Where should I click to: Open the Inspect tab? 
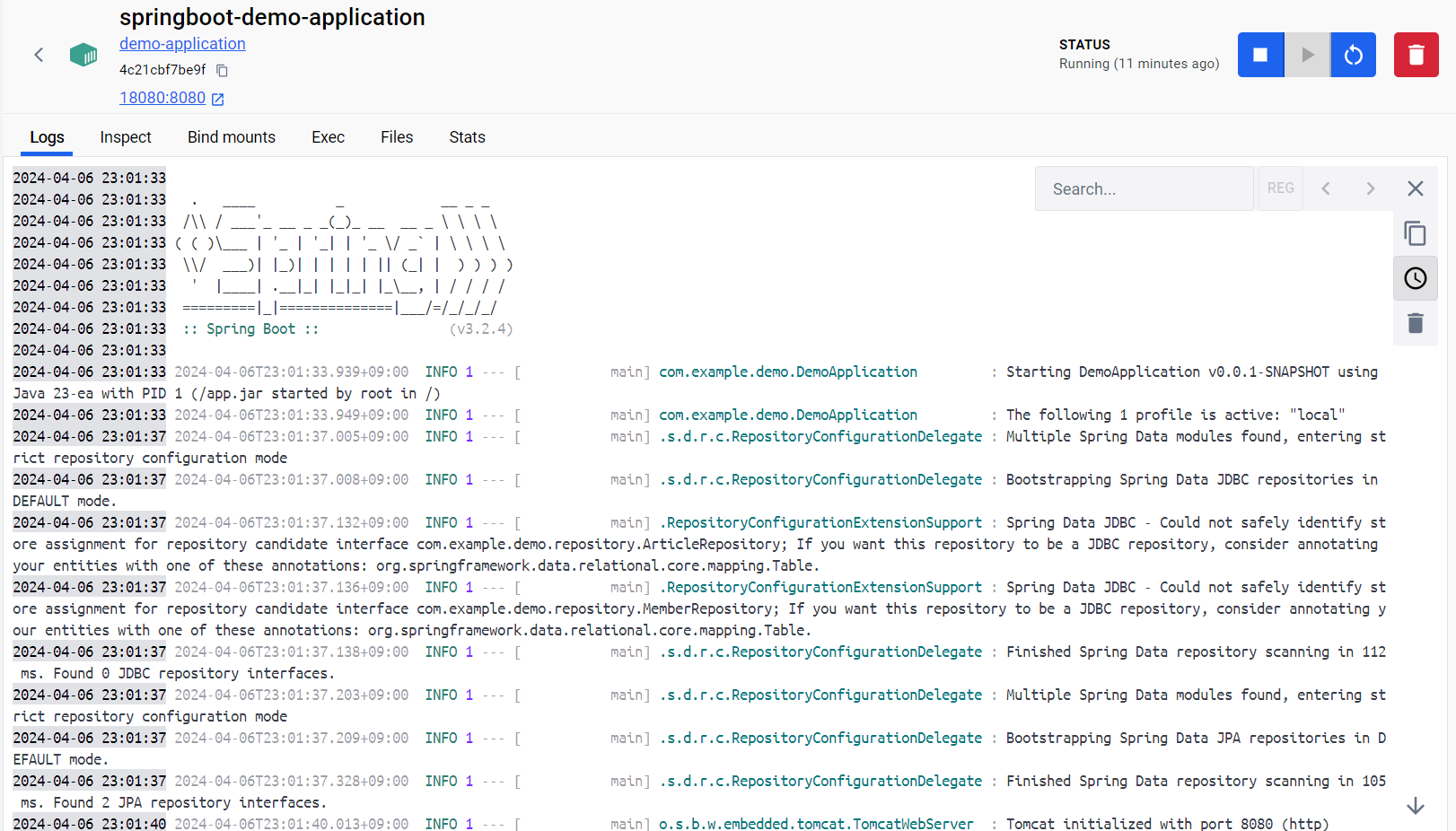(126, 137)
